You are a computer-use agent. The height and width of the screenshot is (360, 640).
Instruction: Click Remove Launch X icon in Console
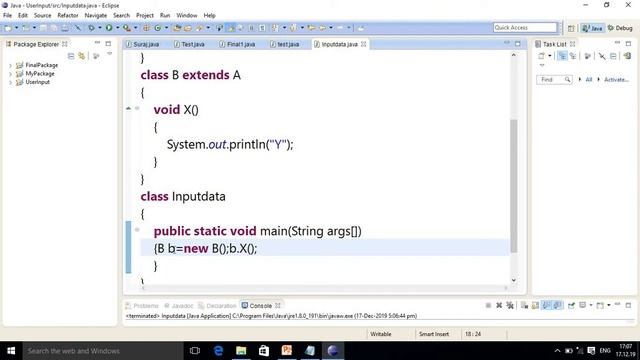[499, 305]
